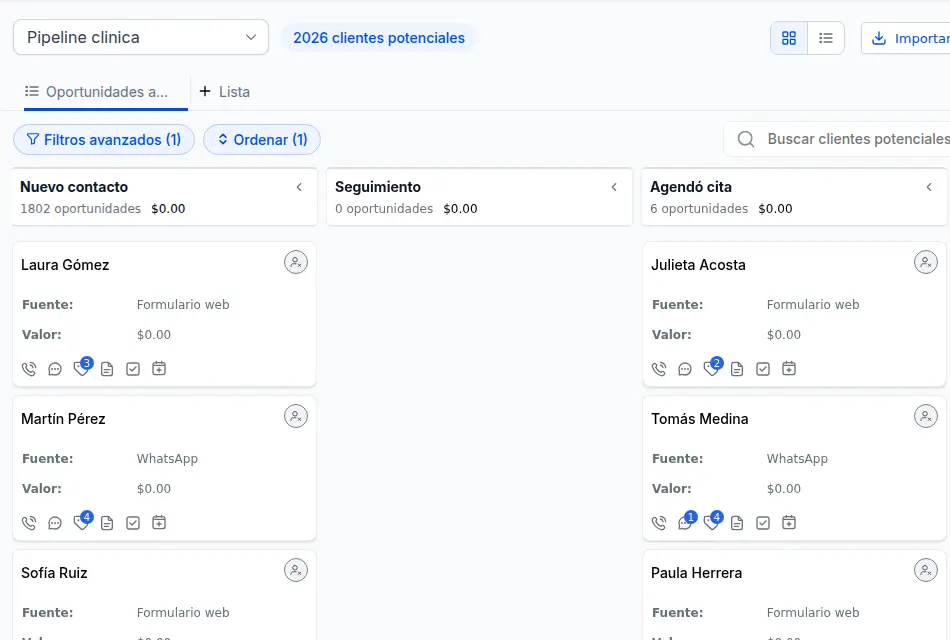Click WhatsApp source on Martín Pérez card
Viewport: 950px width, 640px height.
point(167,459)
